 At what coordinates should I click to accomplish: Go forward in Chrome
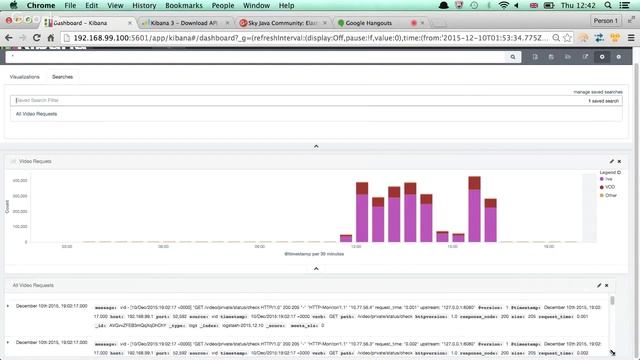pos(22,38)
